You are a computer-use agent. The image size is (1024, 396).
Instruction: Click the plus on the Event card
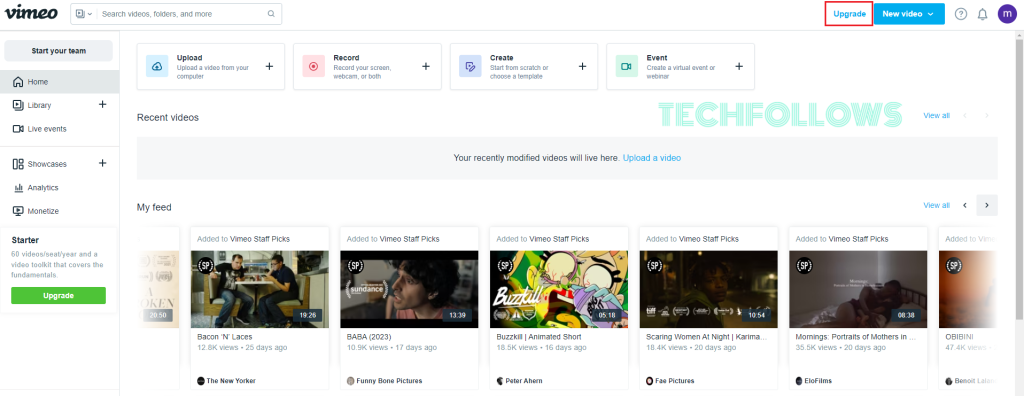740,66
